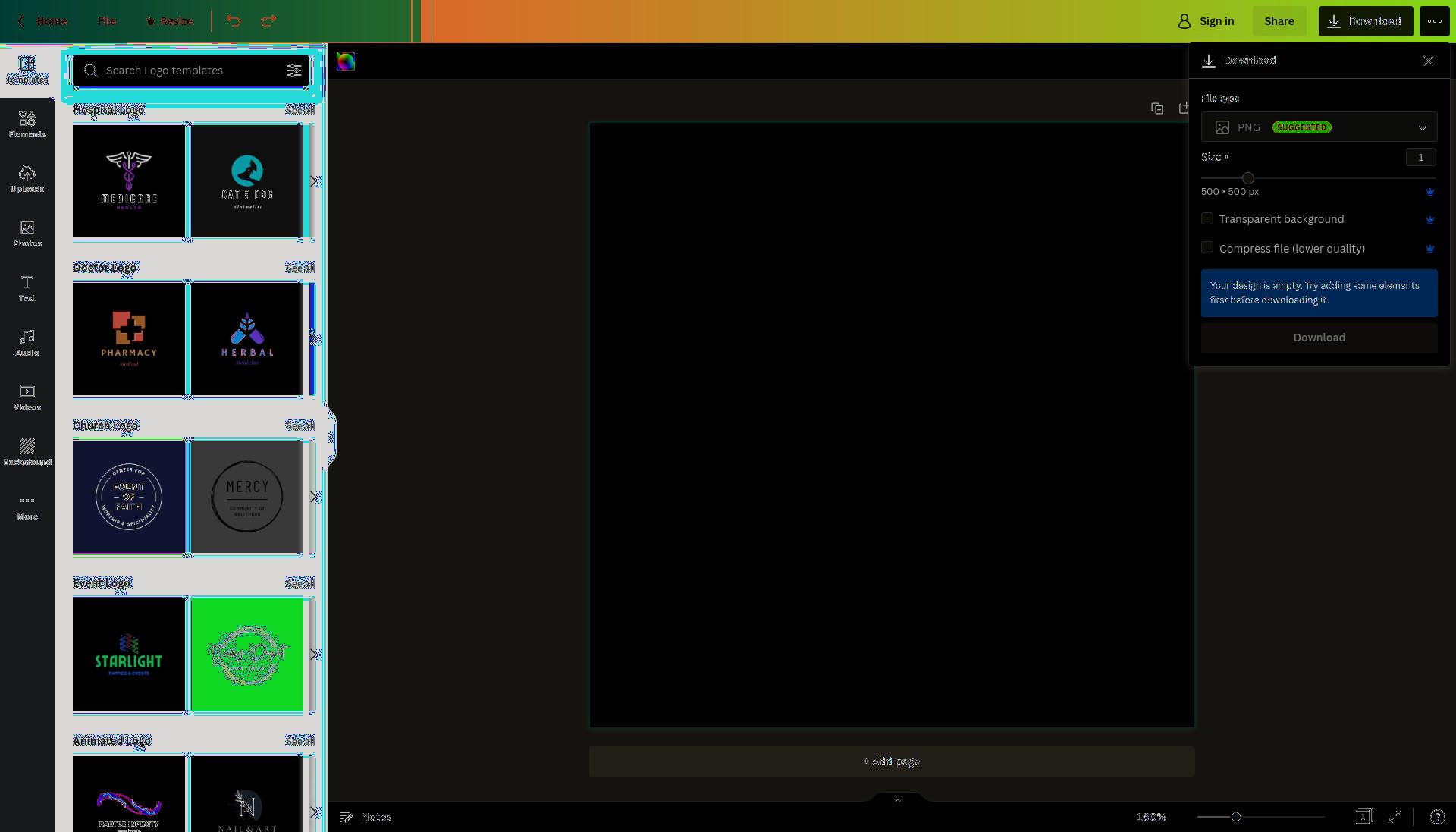Open the help question mark
Viewport: 1456px width, 832px height.
coord(1437,817)
